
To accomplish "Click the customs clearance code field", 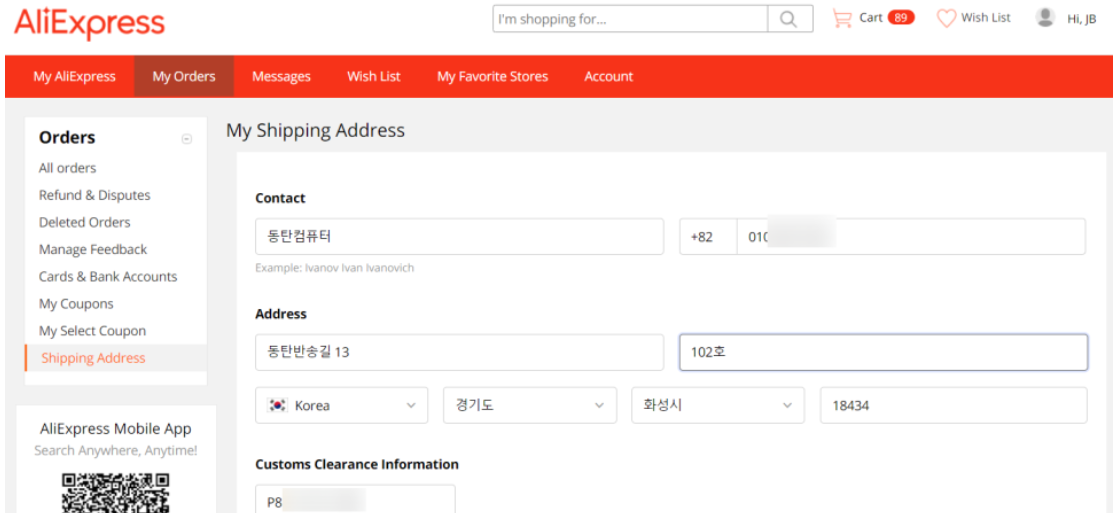I will point(355,499).
